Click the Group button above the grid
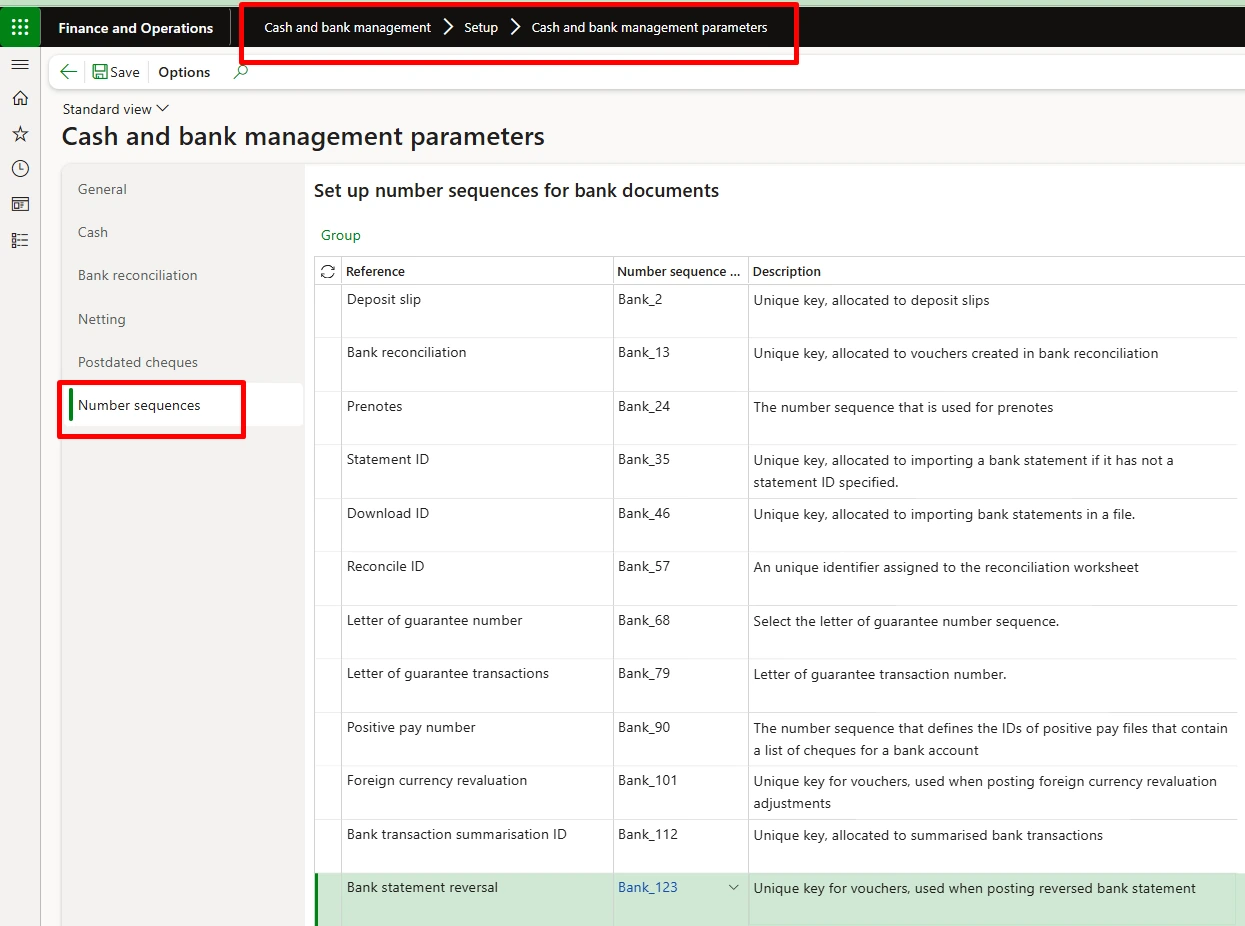This screenshot has height=926, width=1245. pyautogui.click(x=341, y=235)
